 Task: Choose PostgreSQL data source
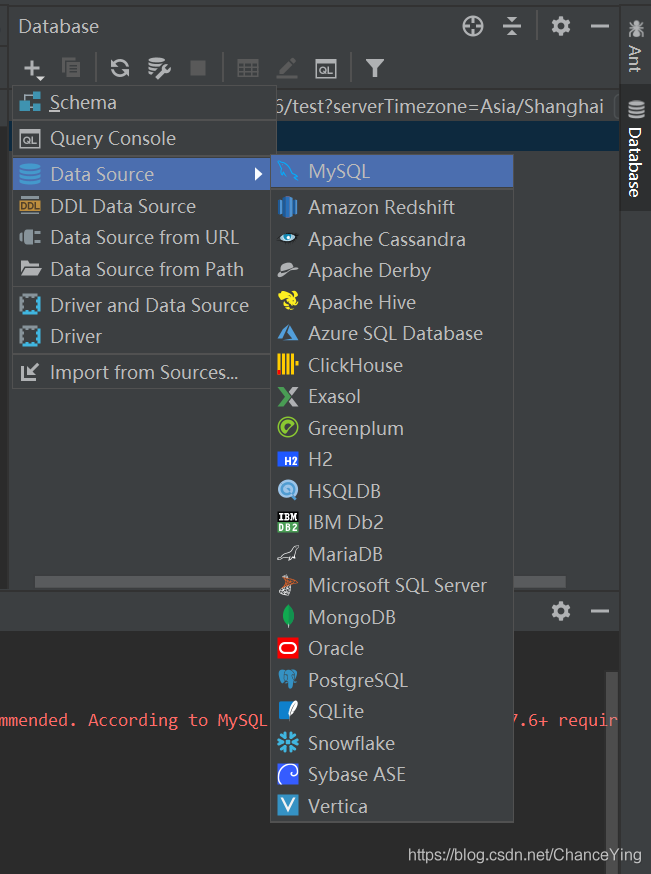point(357,680)
